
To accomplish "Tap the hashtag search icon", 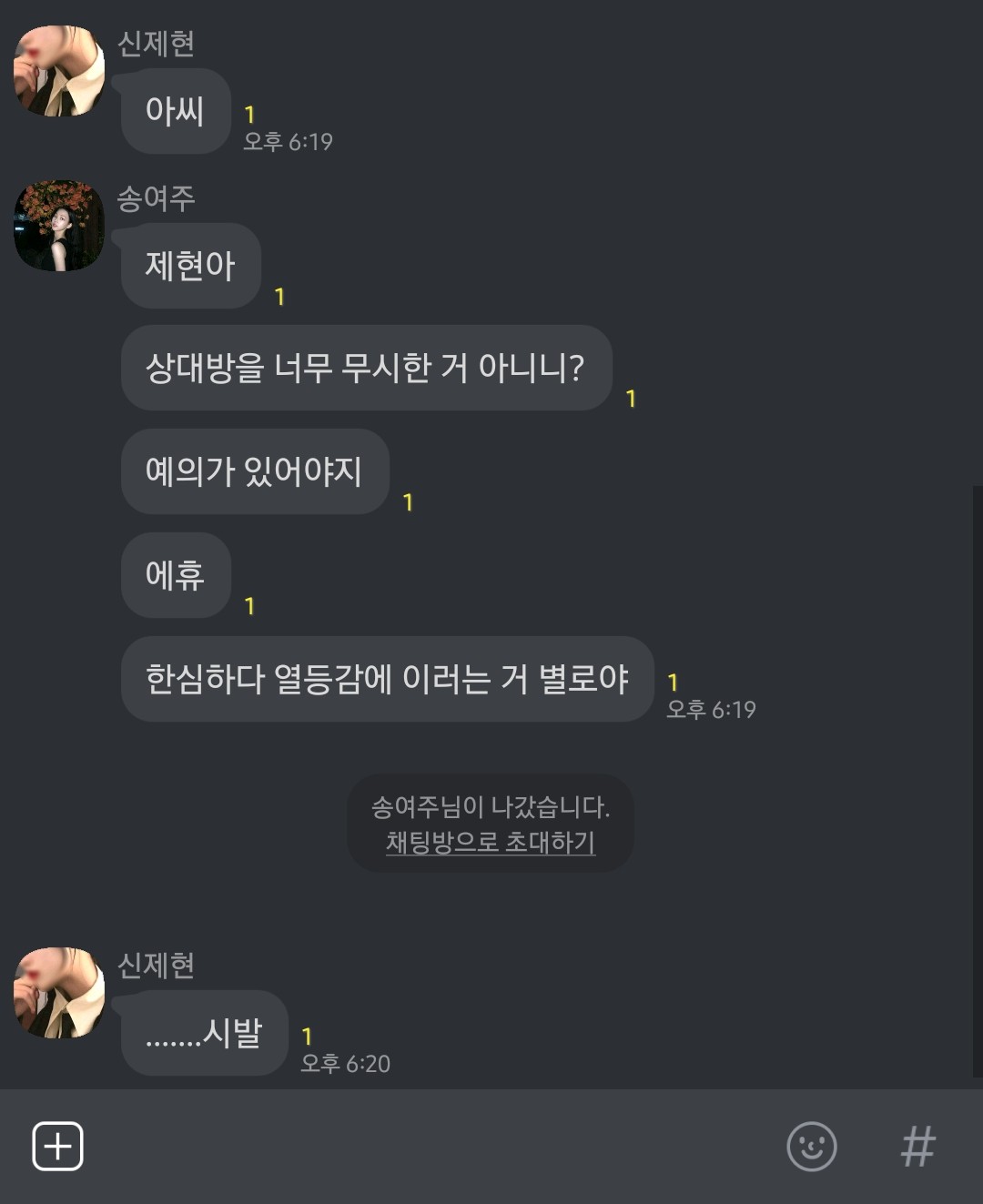I will click(917, 1146).
